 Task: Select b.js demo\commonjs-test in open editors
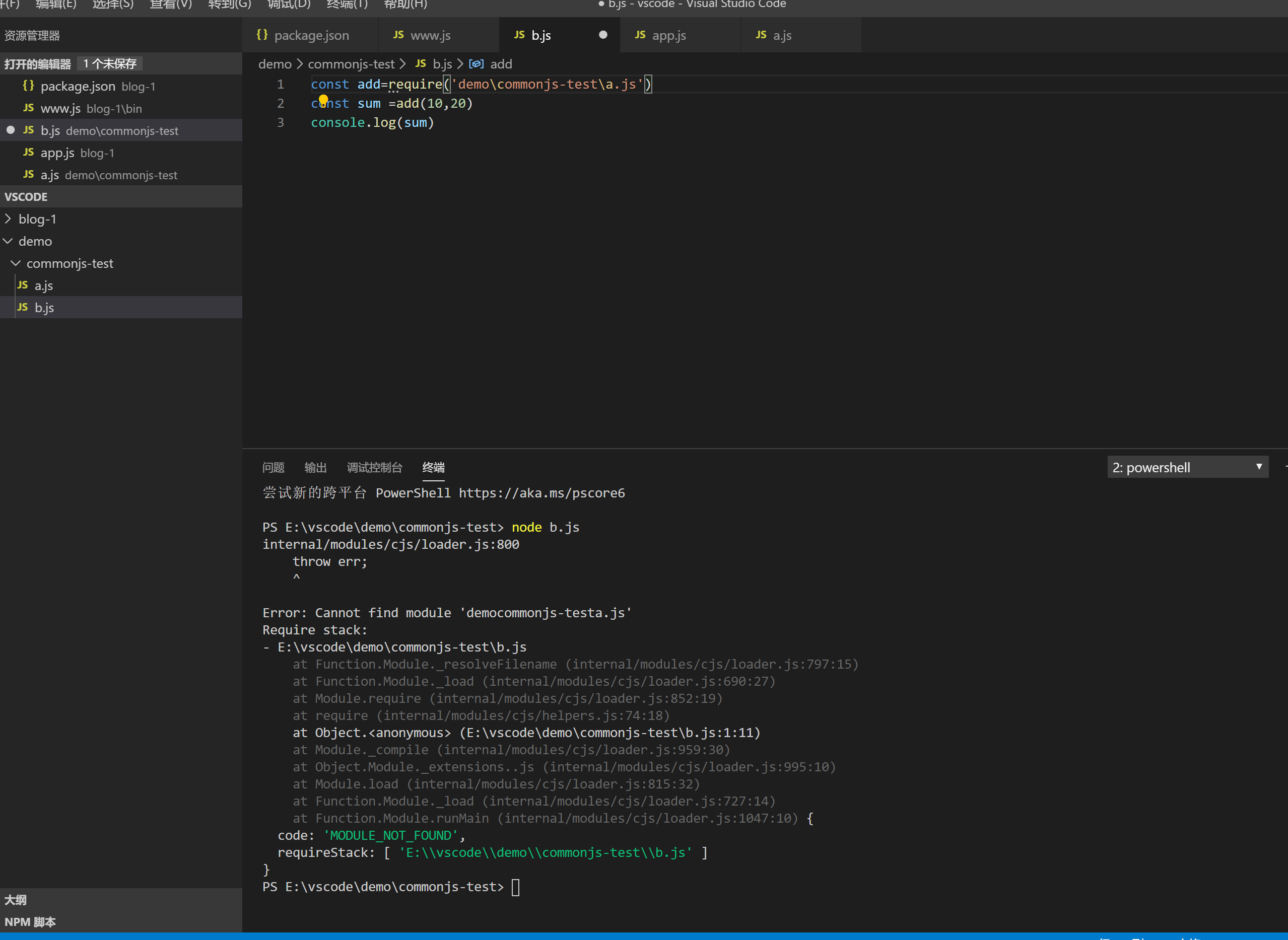(121, 130)
